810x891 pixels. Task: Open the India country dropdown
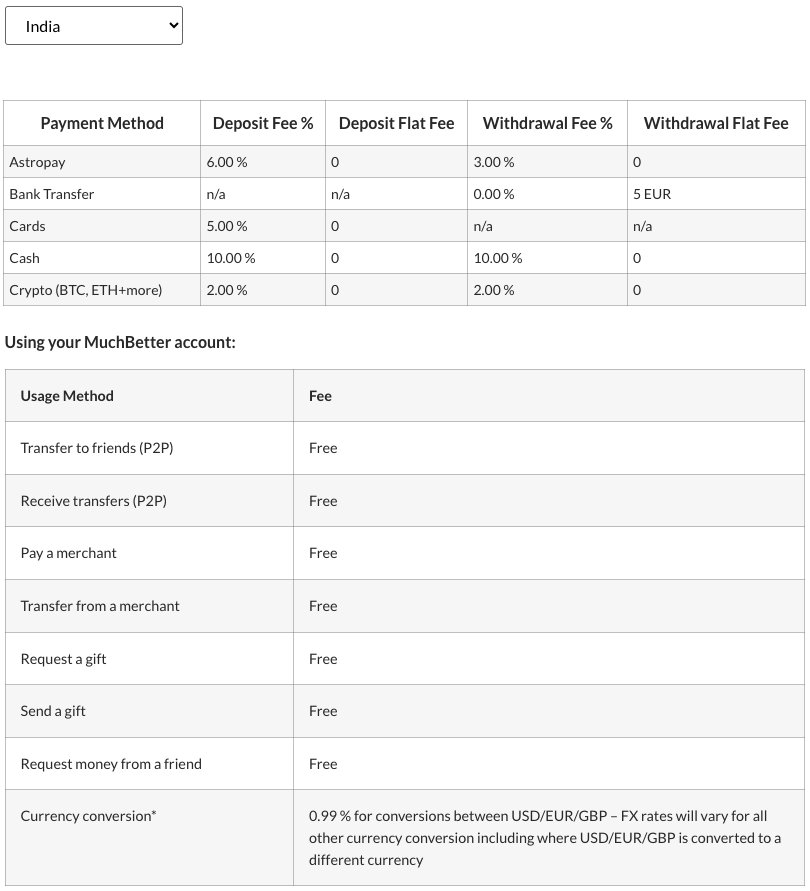coord(94,26)
